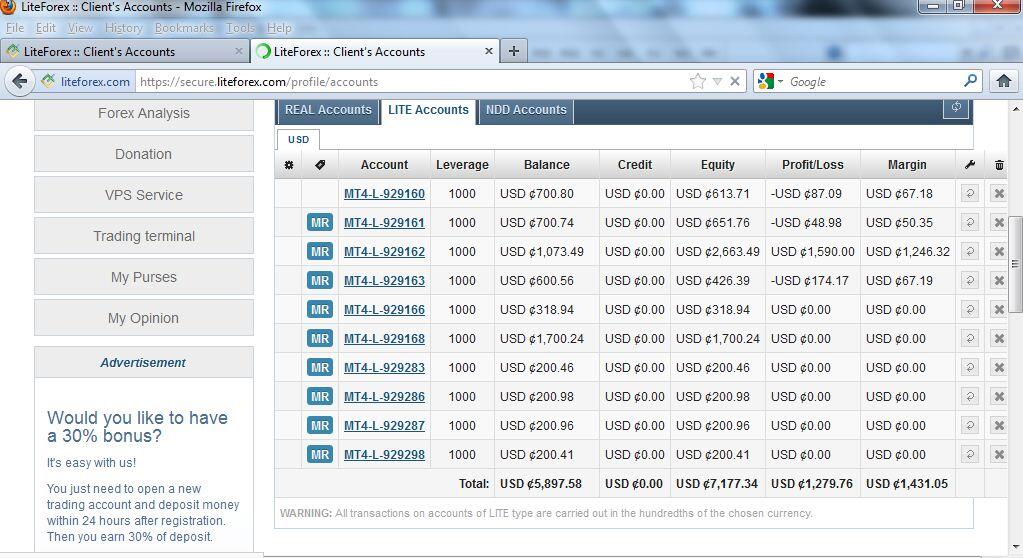Open account link MT4-L-929162
Screen dimensions: 1023x558
[384, 252]
